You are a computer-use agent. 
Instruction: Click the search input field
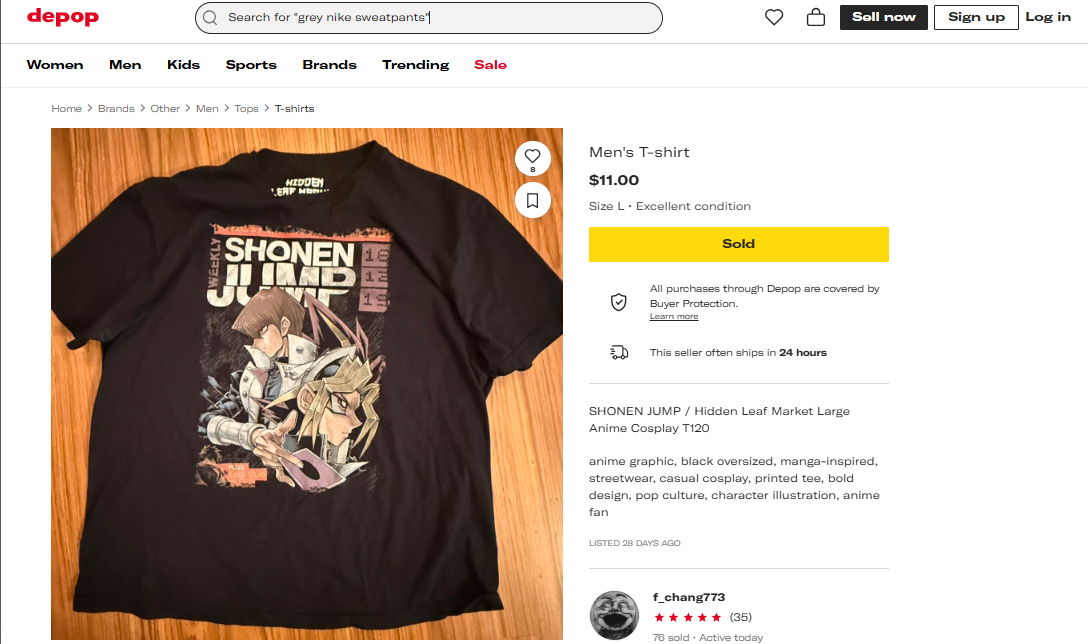[440, 17]
